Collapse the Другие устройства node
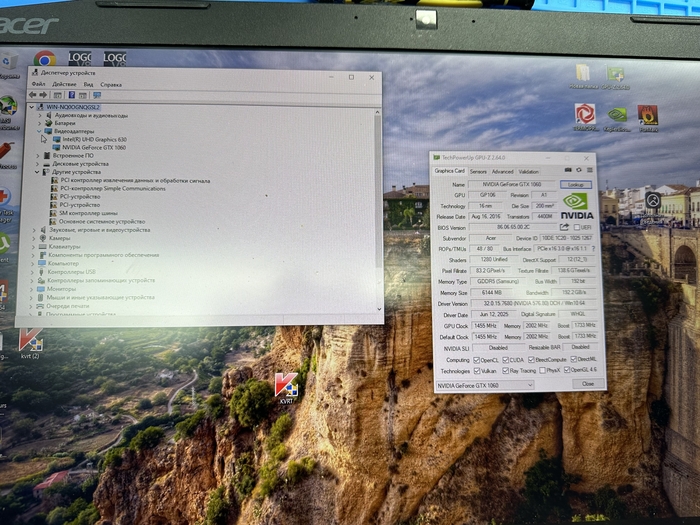The image size is (700, 525). point(37,172)
